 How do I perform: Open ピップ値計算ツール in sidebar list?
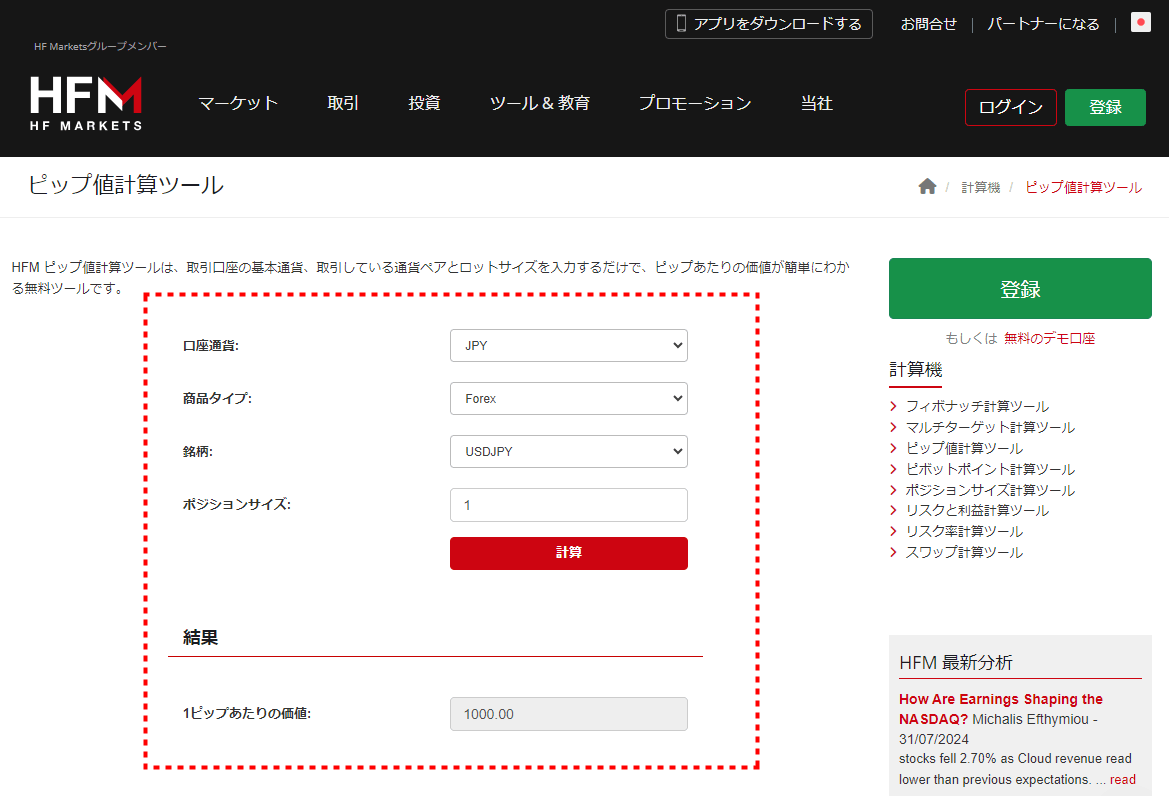(x=964, y=448)
